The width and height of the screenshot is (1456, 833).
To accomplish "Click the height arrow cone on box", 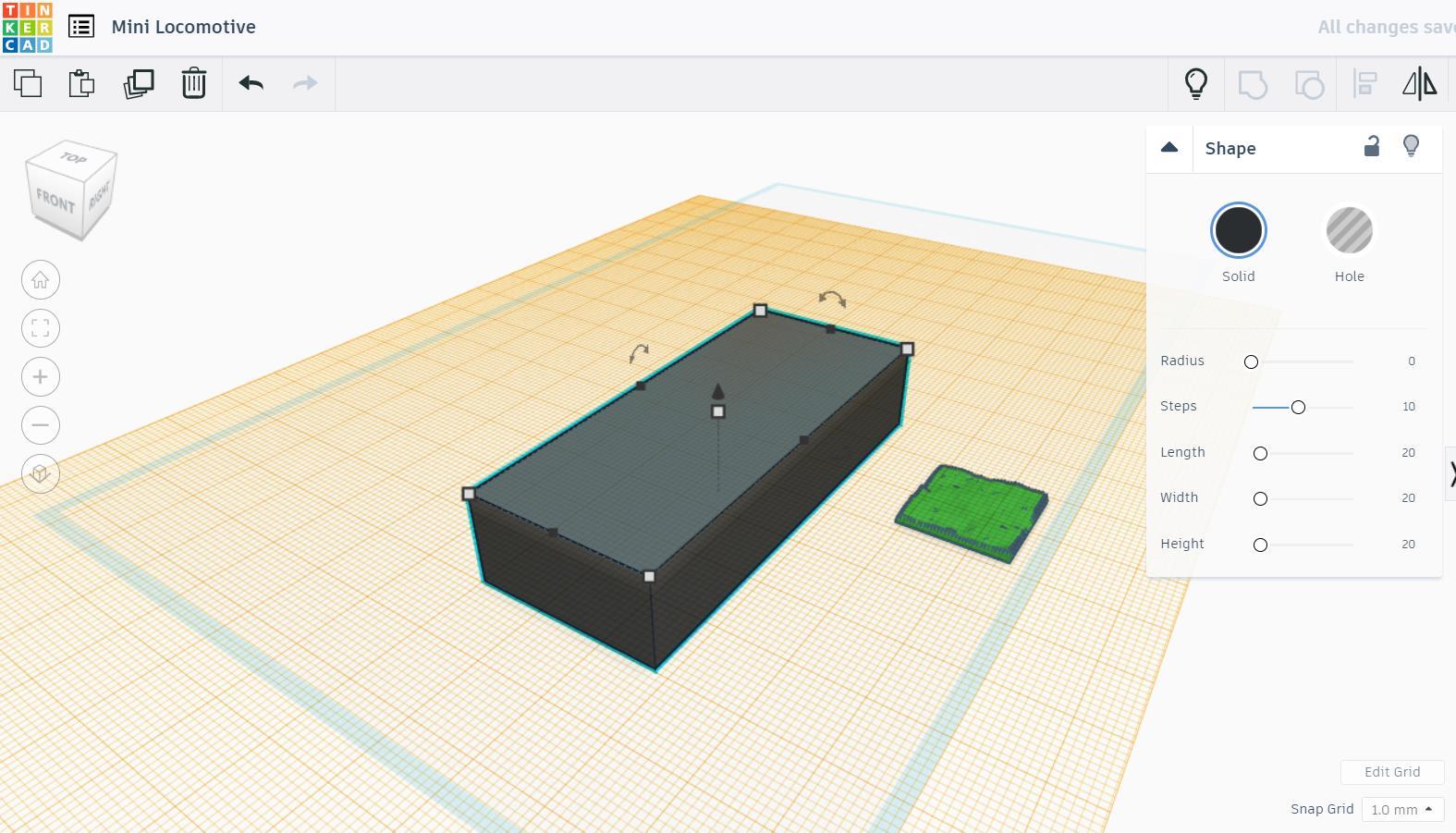I will tap(718, 391).
